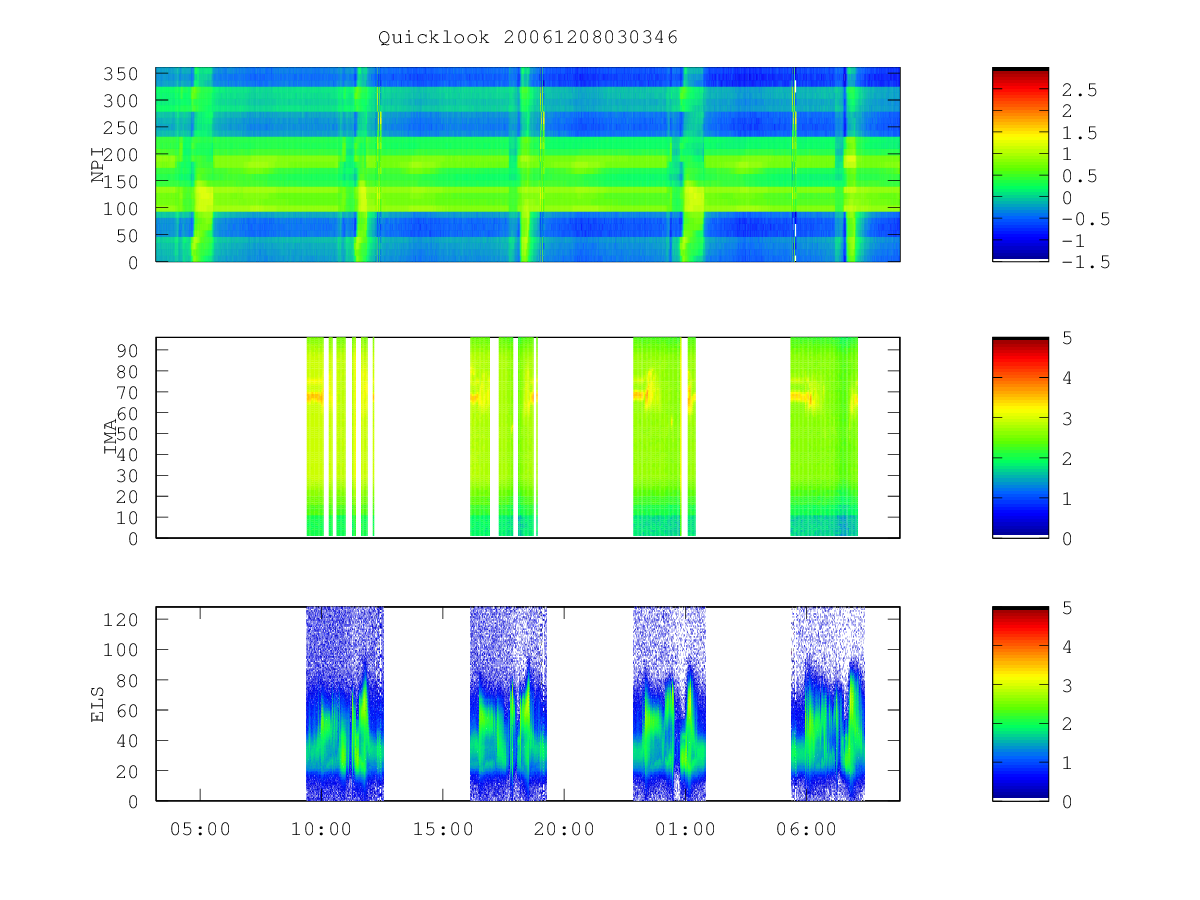Click the -0.5 label on NPI colorbar
The height and width of the screenshot is (900, 1200).
click(1086, 219)
